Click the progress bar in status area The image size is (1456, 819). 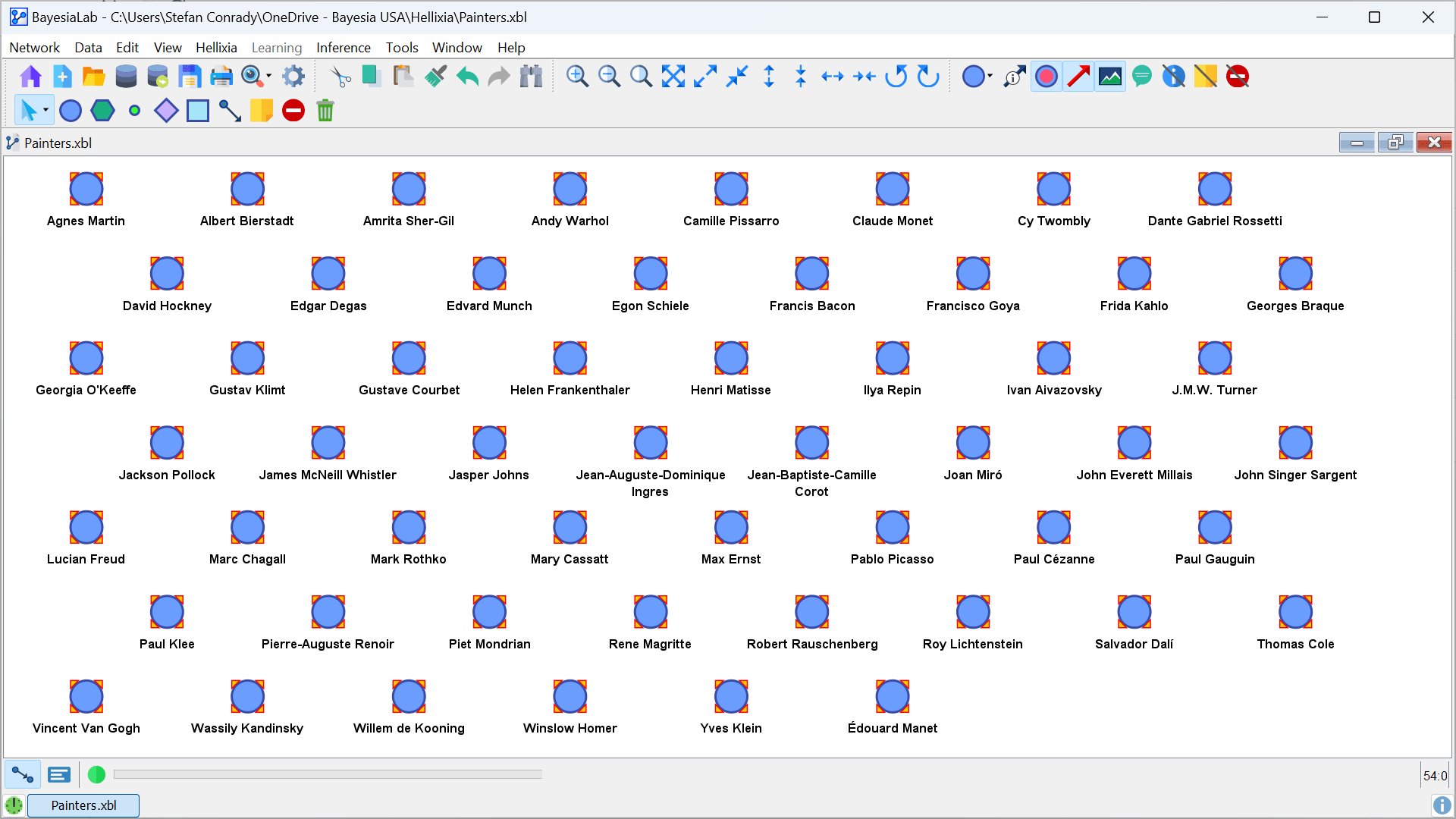pyautogui.click(x=328, y=774)
